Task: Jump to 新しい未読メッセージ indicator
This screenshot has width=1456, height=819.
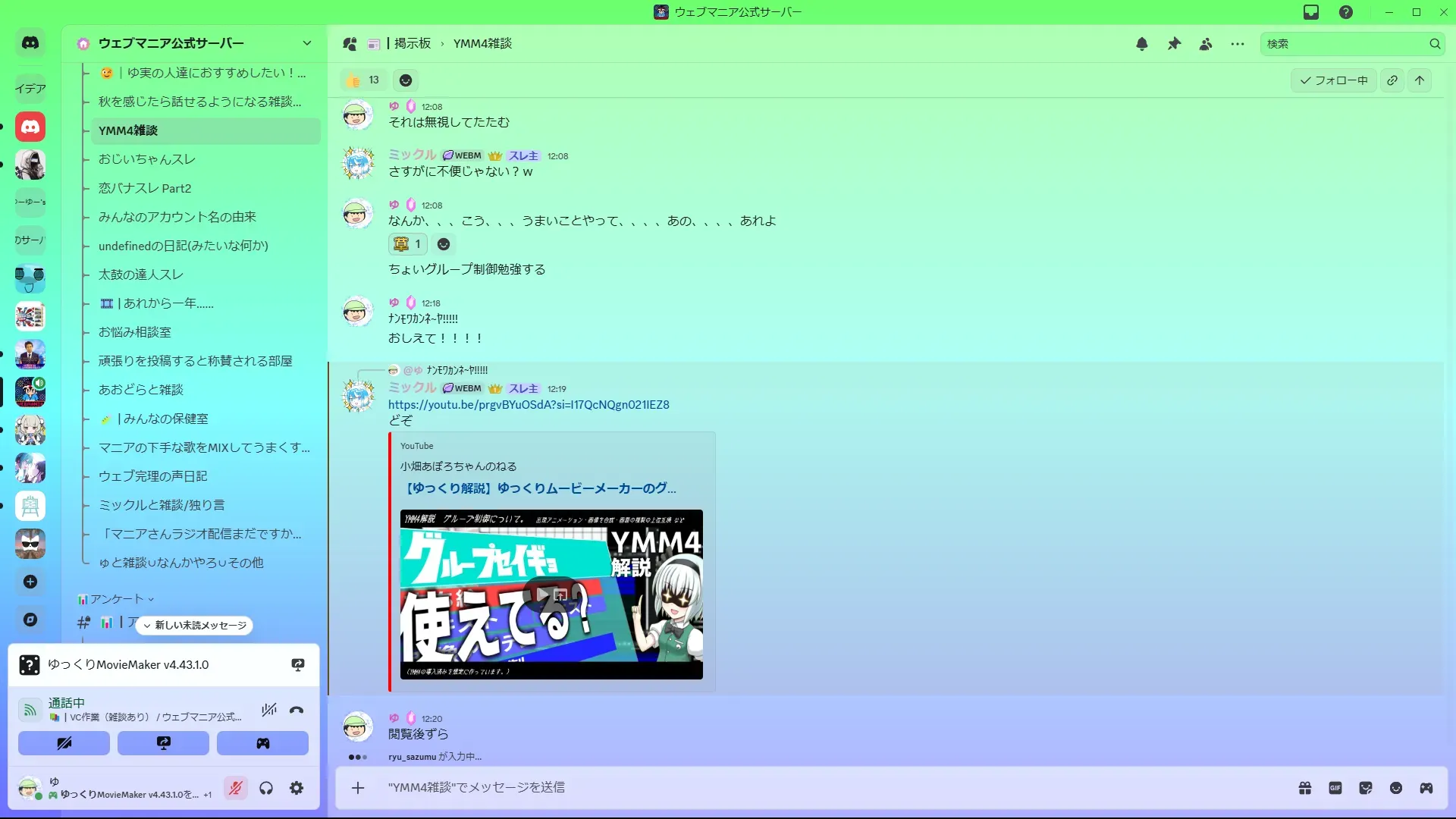Action: 196,625
